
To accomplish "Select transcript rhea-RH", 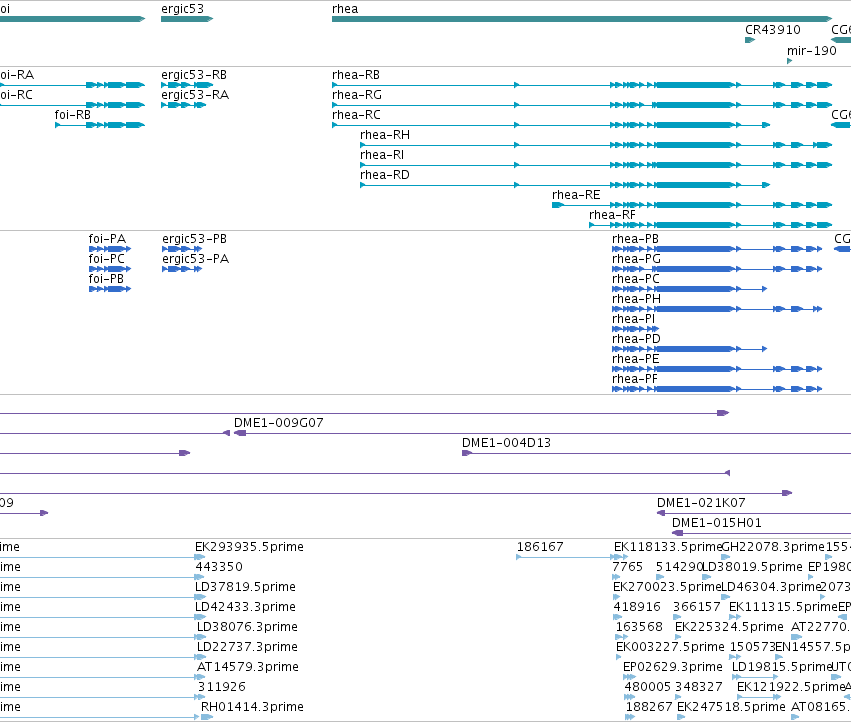I will pos(596,145).
